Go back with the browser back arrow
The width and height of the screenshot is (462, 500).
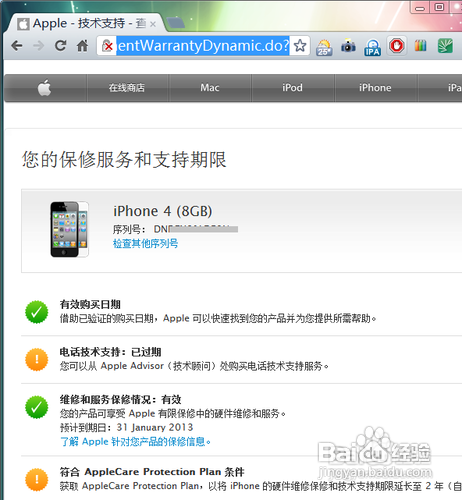[x=17, y=46]
